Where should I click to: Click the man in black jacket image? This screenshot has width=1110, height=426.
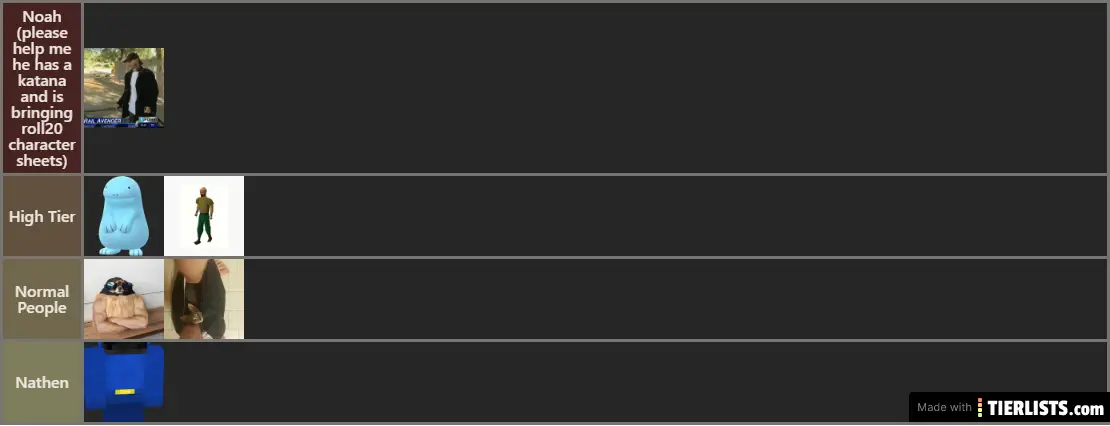click(124, 87)
